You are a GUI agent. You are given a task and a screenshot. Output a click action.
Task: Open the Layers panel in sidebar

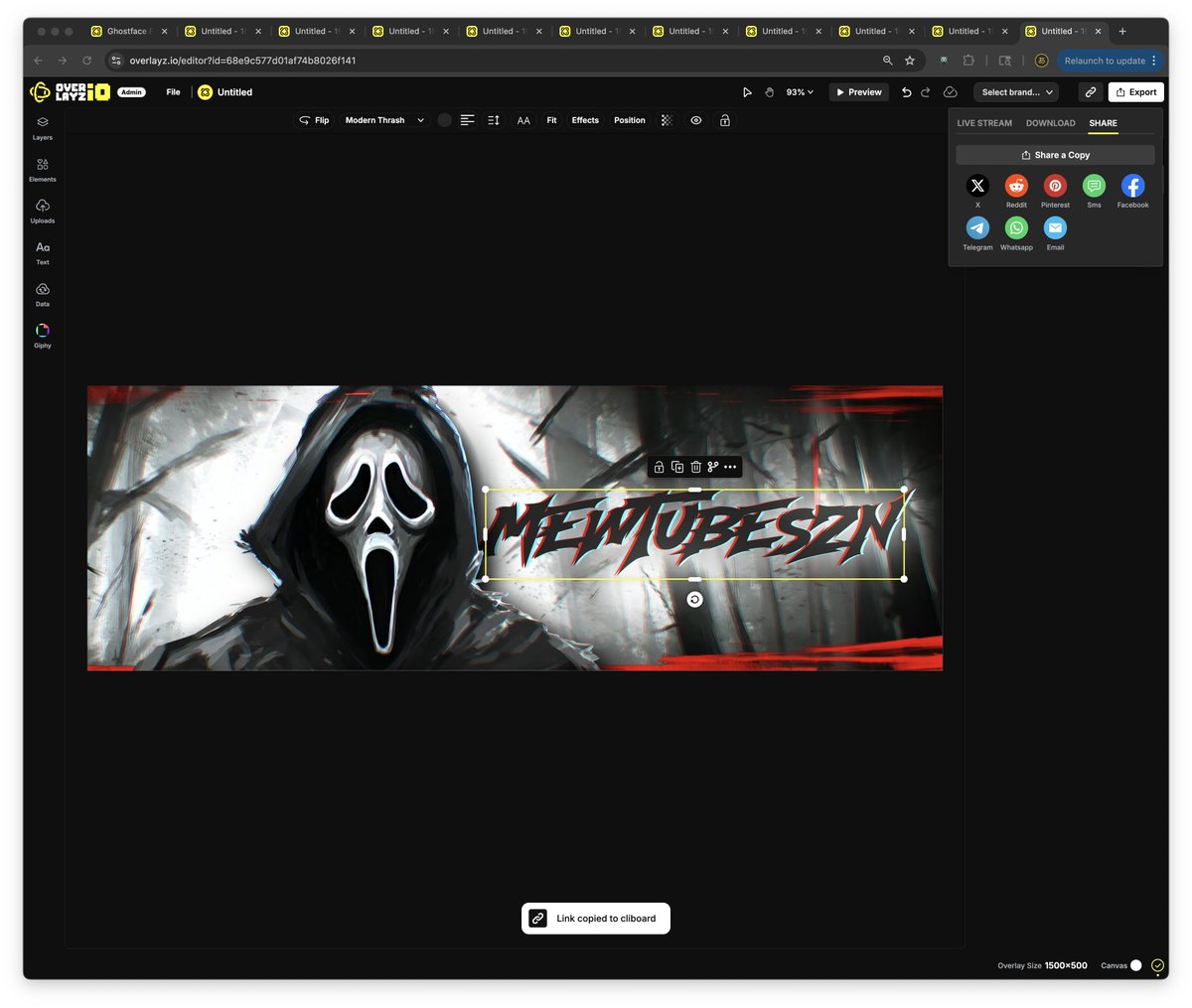coord(43,127)
